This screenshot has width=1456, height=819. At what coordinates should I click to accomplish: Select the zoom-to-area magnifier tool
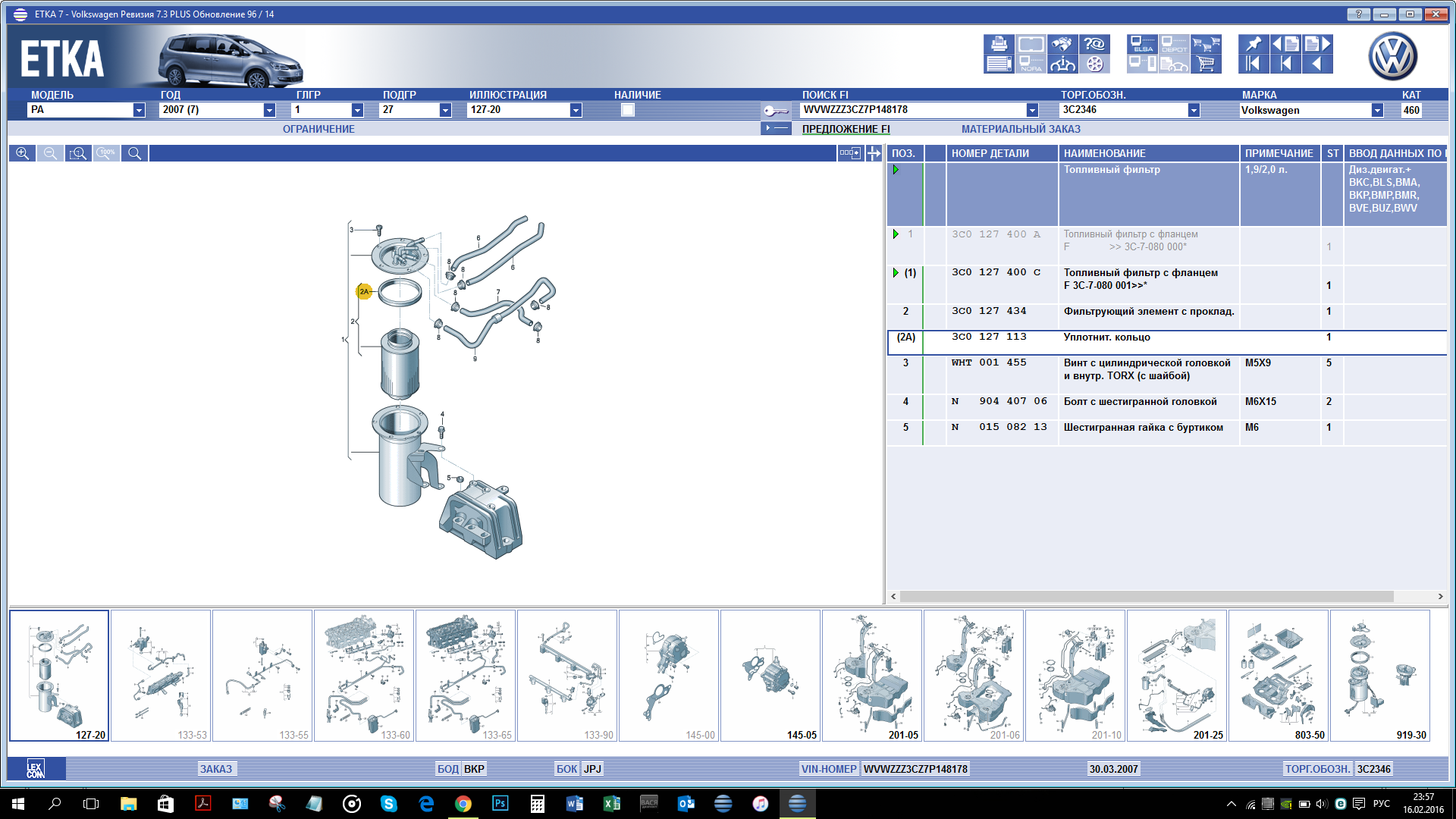point(78,153)
